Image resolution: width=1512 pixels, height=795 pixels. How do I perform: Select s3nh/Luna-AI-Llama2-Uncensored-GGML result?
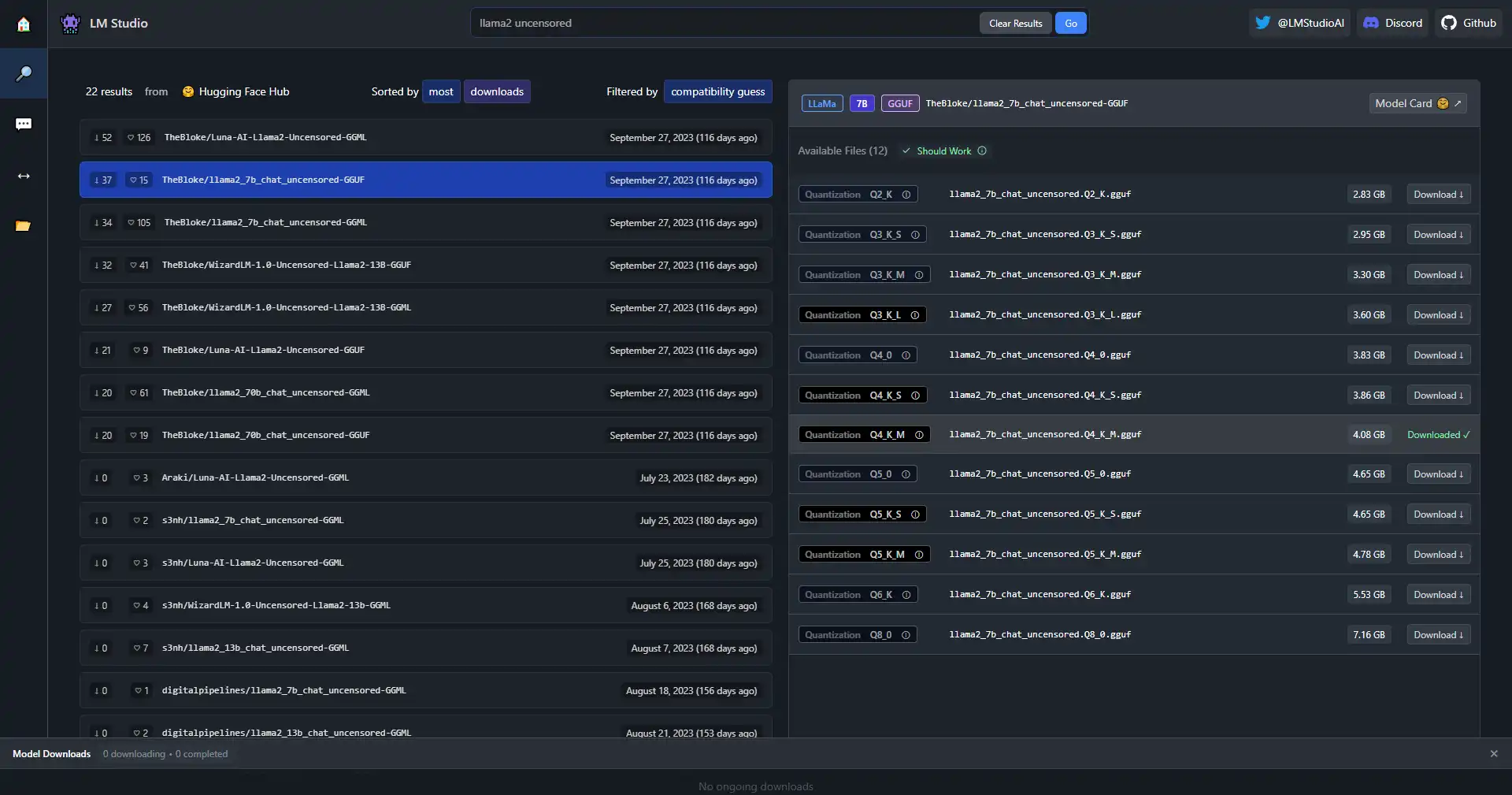pyautogui.click(x=425, y=563)
